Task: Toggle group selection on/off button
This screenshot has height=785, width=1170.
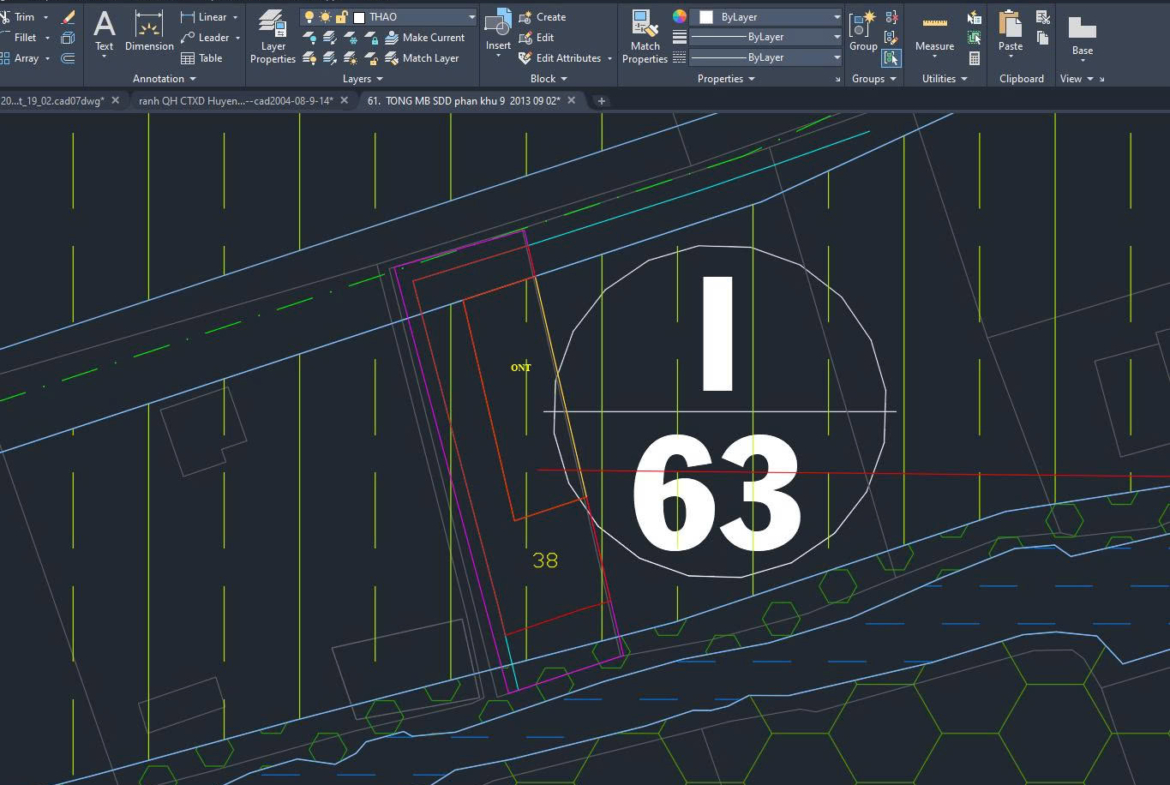Action: tap(891, 59)
